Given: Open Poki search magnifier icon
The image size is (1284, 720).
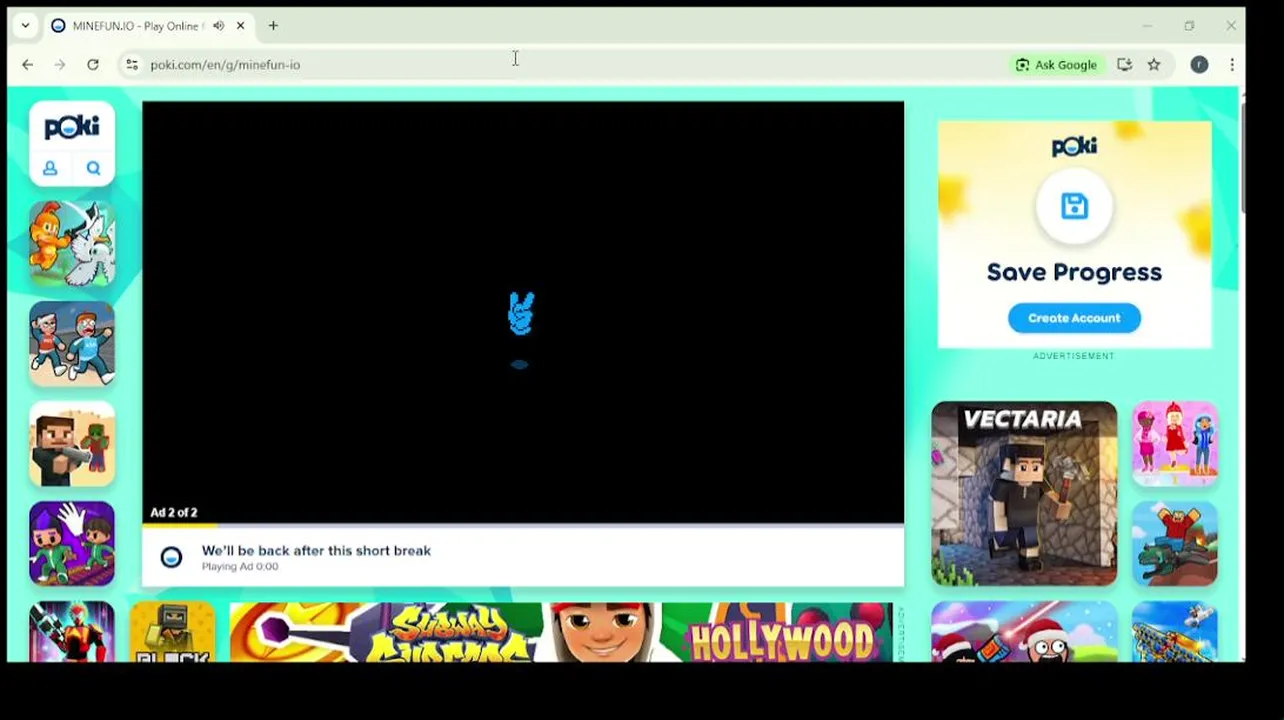Looking at the screenshot, I should coord(93,169).
